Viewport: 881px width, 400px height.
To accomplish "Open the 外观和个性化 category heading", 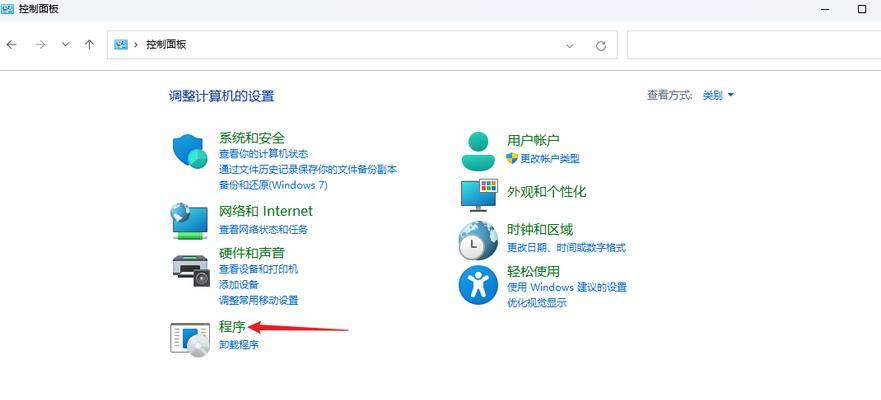I will [547, 192].
